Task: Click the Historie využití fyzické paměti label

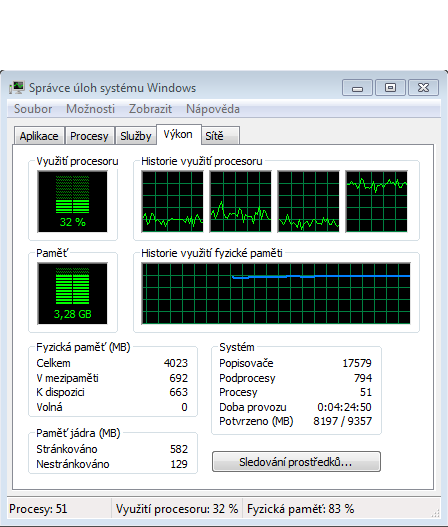Action: (x=212, y=253)
